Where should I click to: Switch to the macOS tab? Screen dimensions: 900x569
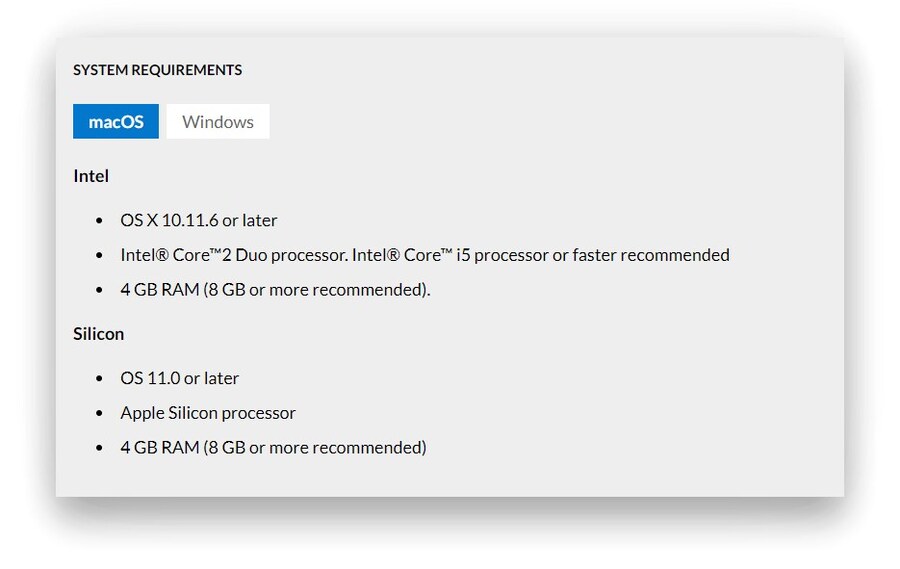click(x=116, y=122)
